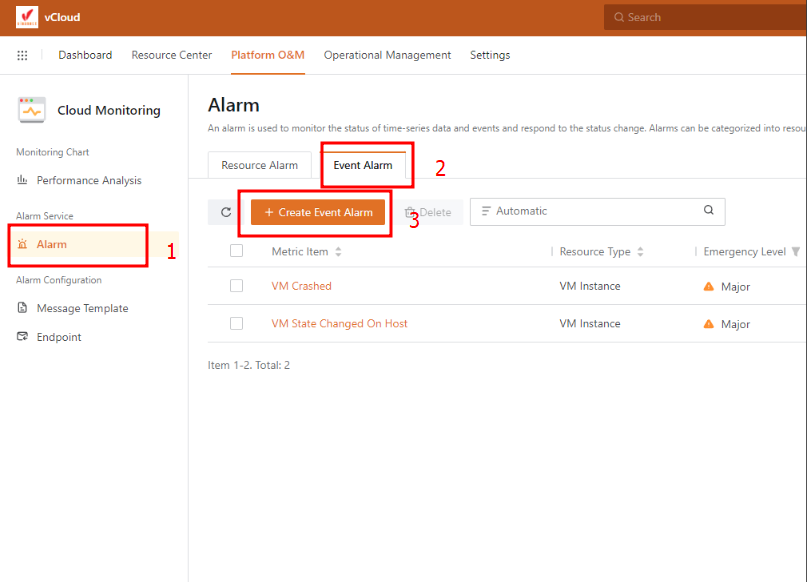Click the refresh icon button
807x582 pixels.
point(226,212)
